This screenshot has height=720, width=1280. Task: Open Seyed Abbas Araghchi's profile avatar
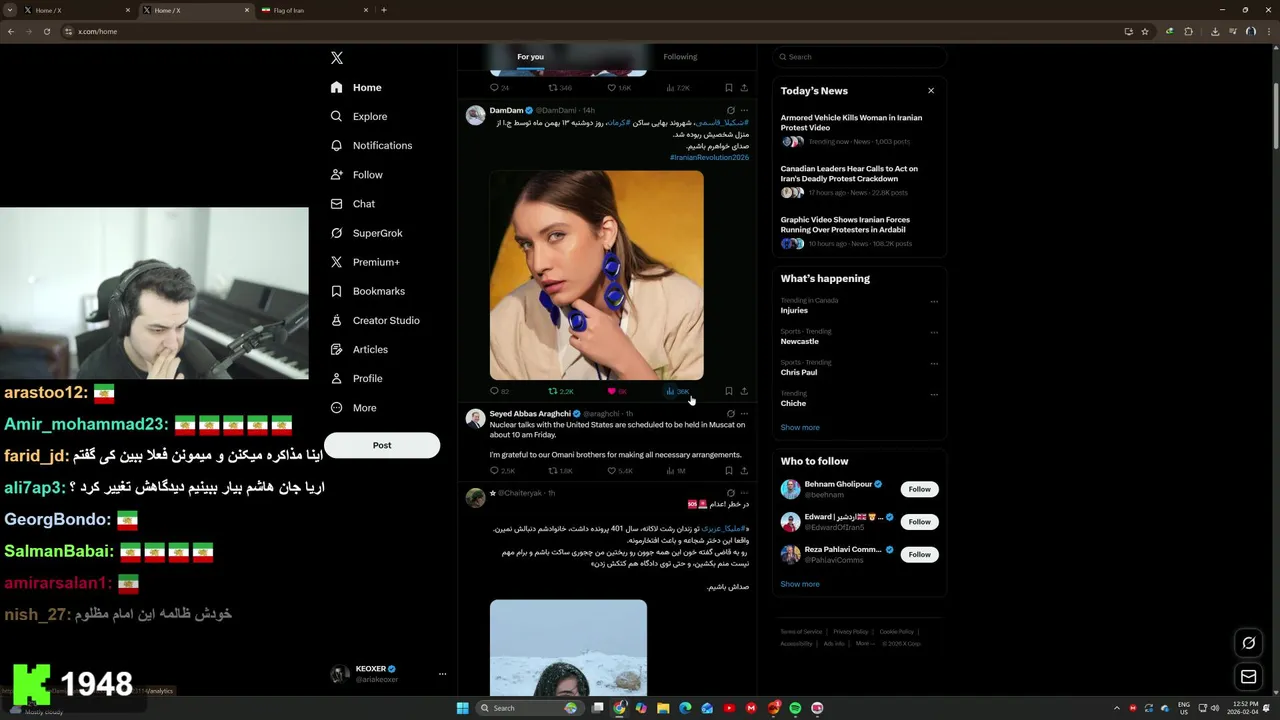(476, 418)
